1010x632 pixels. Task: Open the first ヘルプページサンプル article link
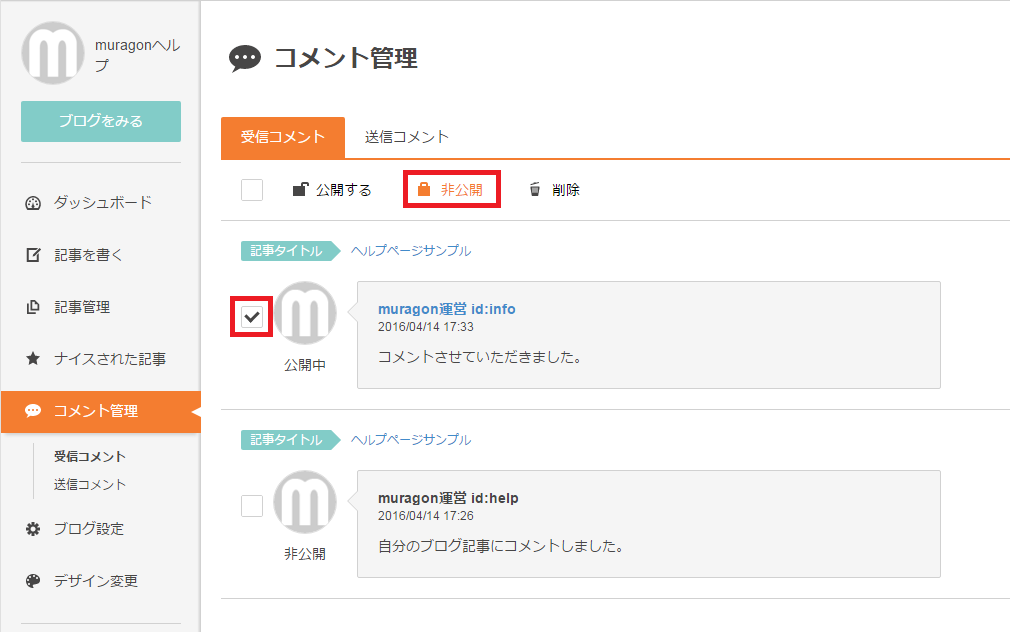click(411, 251)
